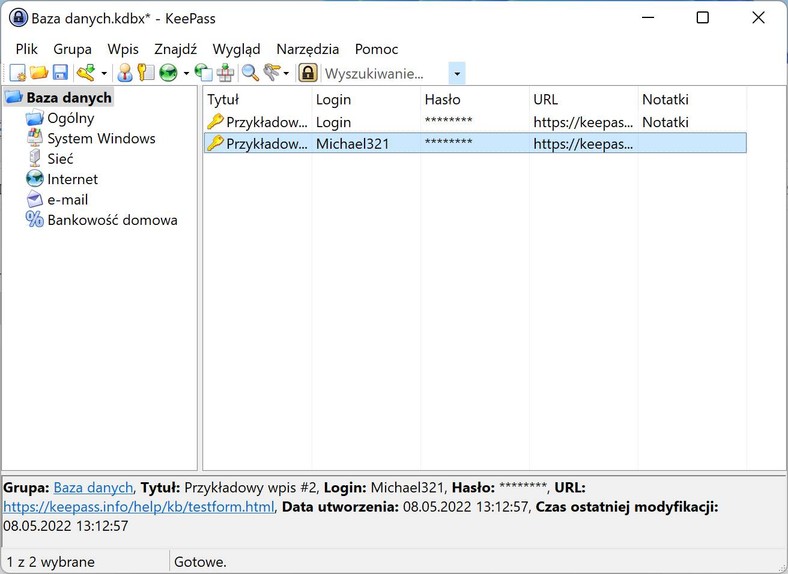This screenshot has height=574, width=788.
Task: Click the Open database folder icon
Action: click(39, 73)
